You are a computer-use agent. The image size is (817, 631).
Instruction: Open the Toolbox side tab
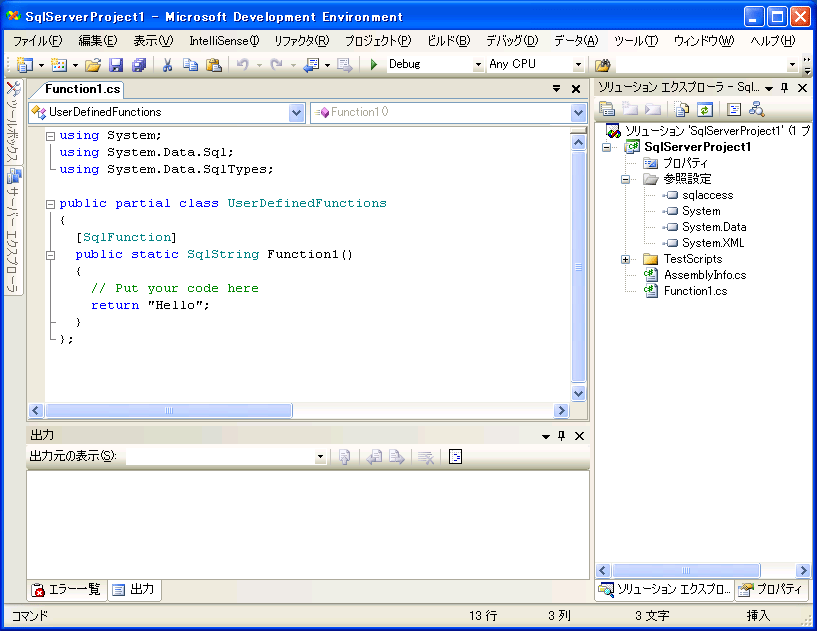click(x=13, y=121)
